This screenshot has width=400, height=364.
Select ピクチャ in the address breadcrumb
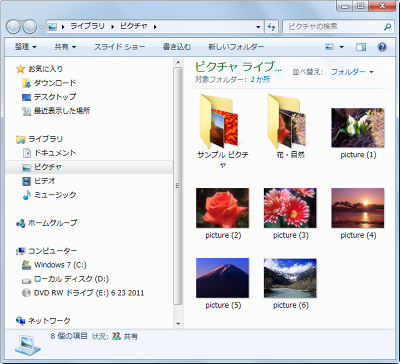pos(133,27)
